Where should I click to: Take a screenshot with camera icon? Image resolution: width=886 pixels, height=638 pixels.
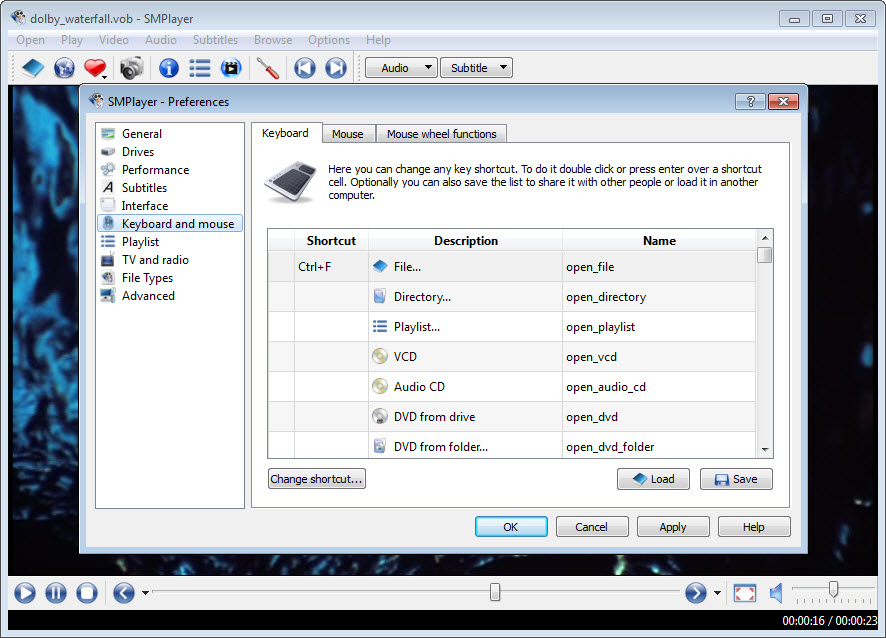[132, 68]
